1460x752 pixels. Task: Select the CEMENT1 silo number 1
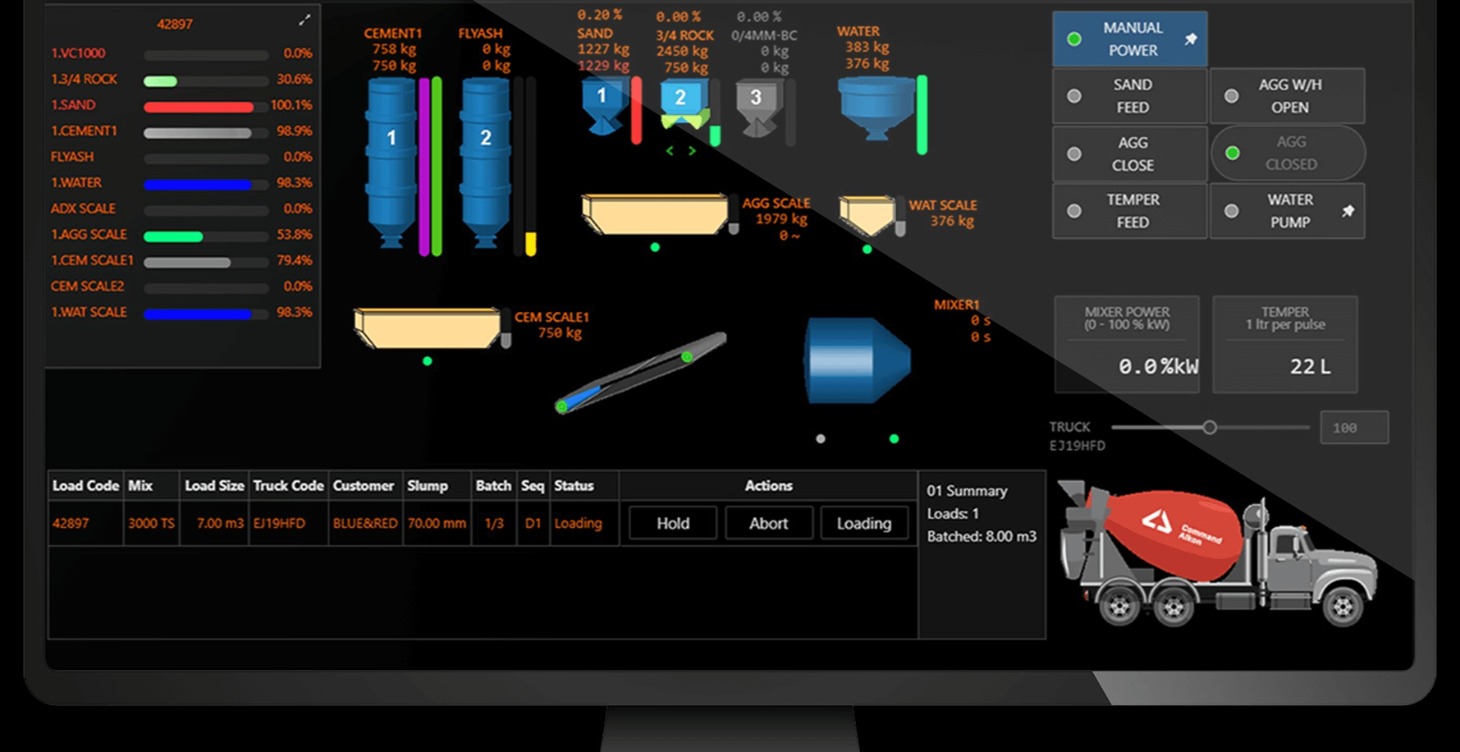pos(391,162)
